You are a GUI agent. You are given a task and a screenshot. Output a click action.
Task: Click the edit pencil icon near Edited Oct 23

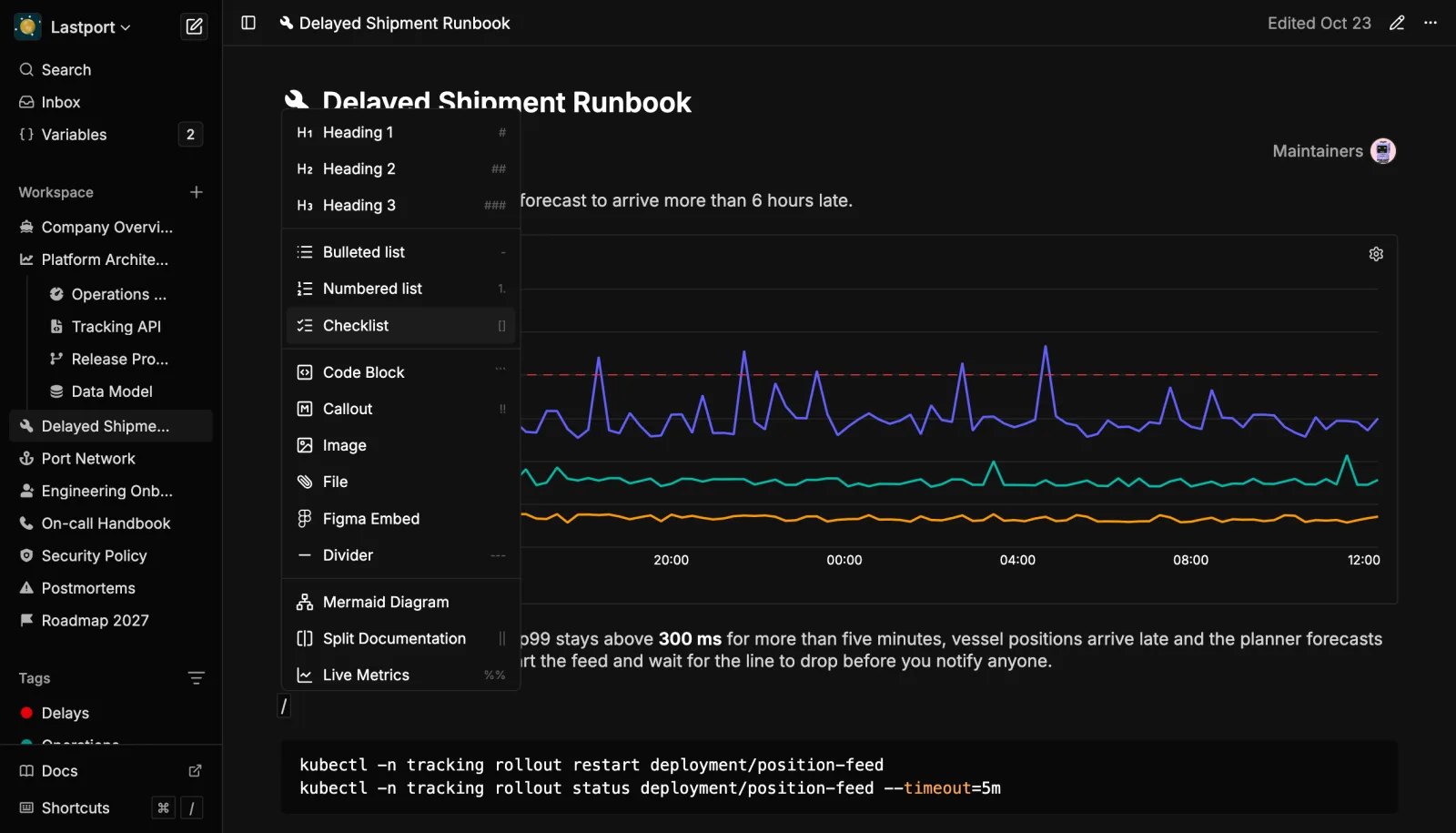click(x=1397, y=23)
